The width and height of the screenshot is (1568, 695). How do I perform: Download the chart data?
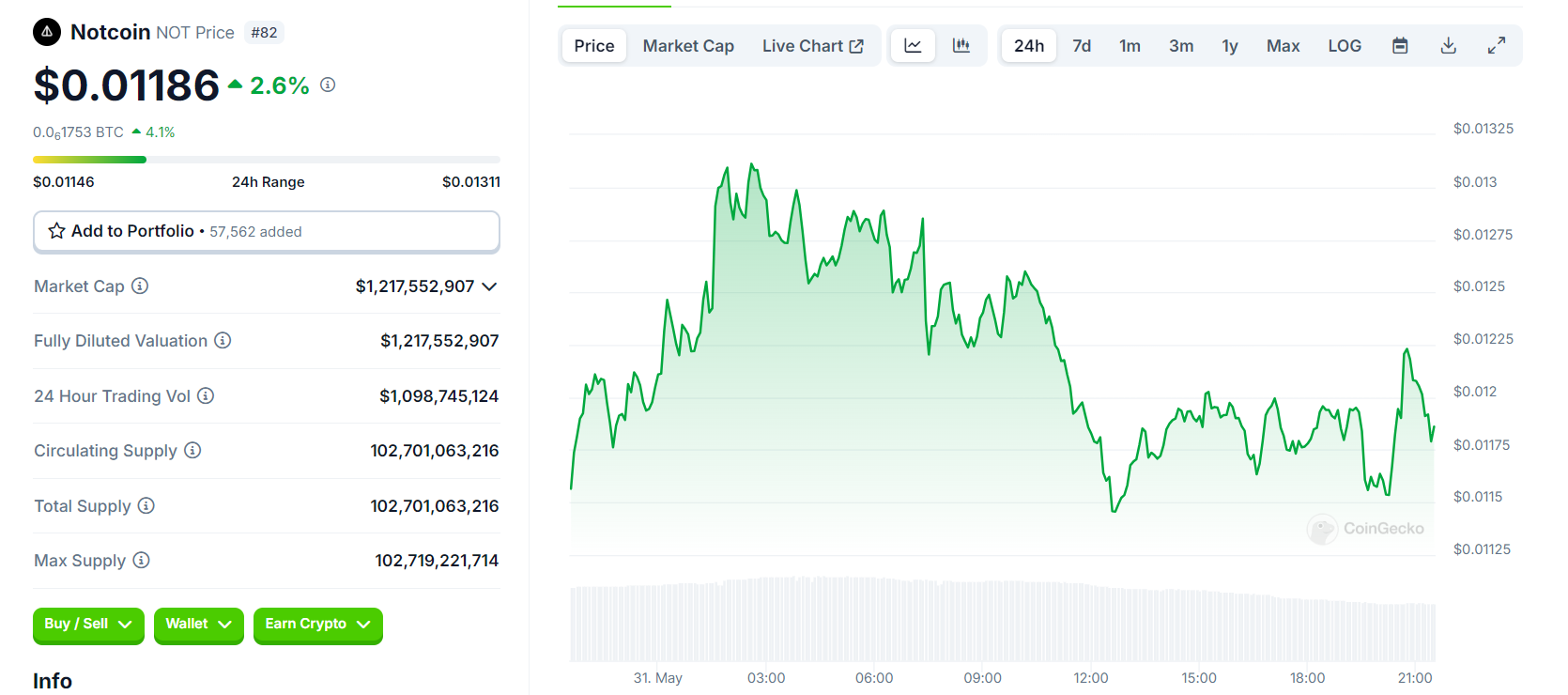point(1449,46)
